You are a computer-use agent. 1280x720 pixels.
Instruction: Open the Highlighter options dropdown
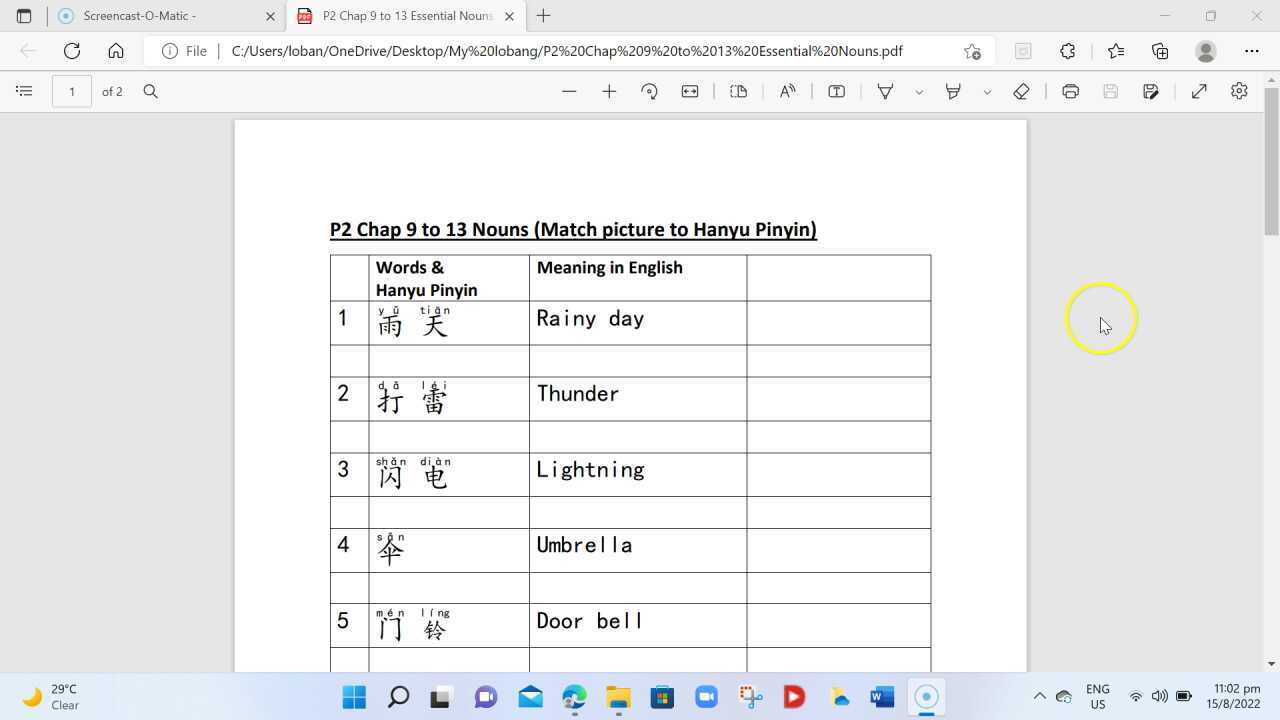(x=987, y=91)
